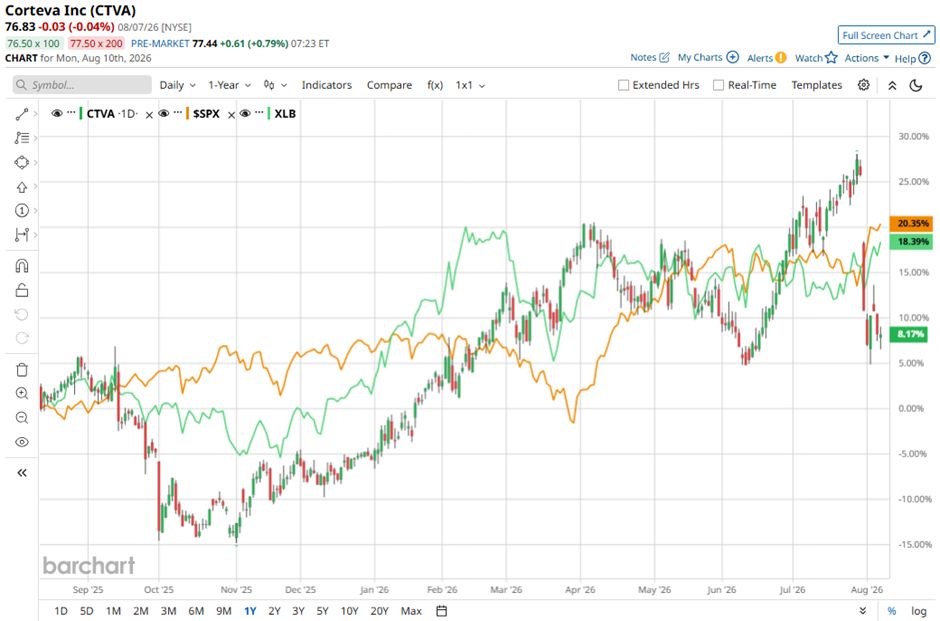This screenshot has width=940, height=621.
Task: Select the 10Y time range
Action: [350, 611]
